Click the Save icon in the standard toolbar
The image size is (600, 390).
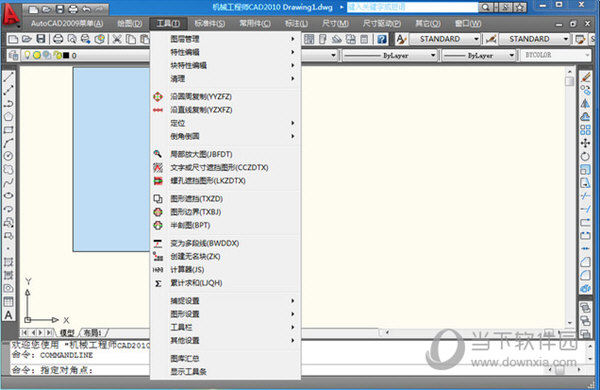click(41, 39)
